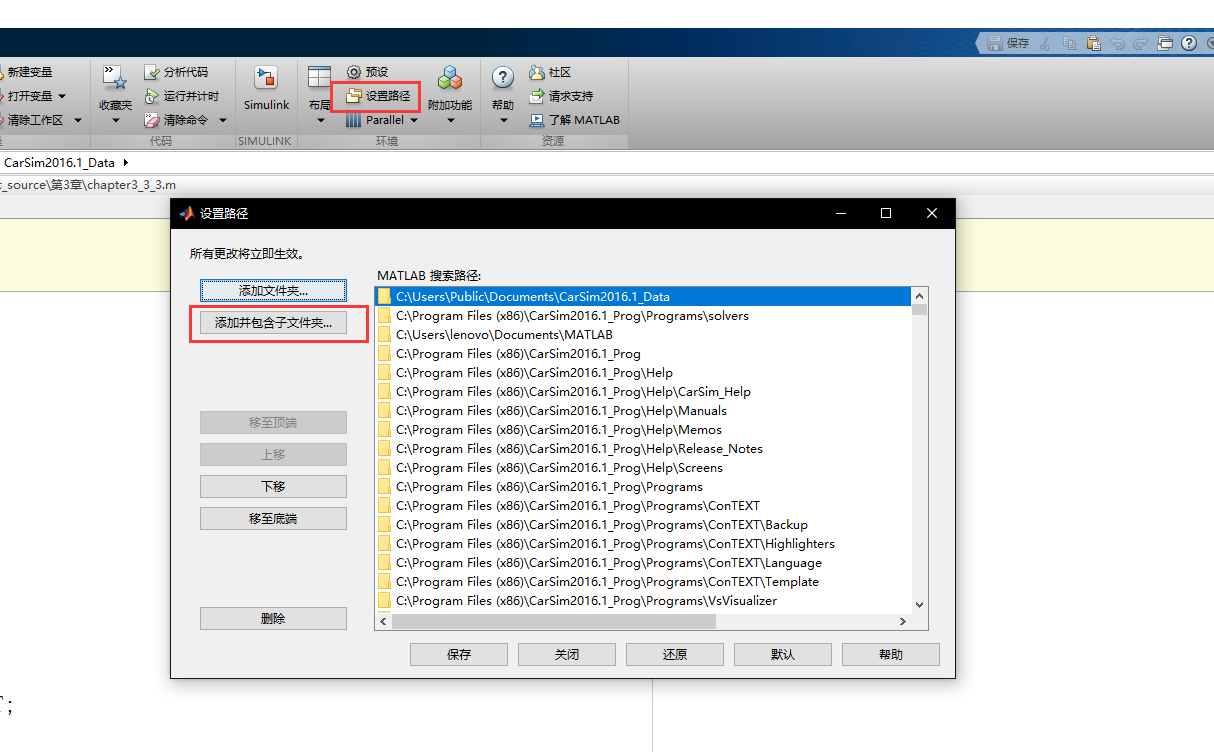
Task: Select the path row ending in Help\Screens
Action: pyautogui.click(x=643, y=467)
